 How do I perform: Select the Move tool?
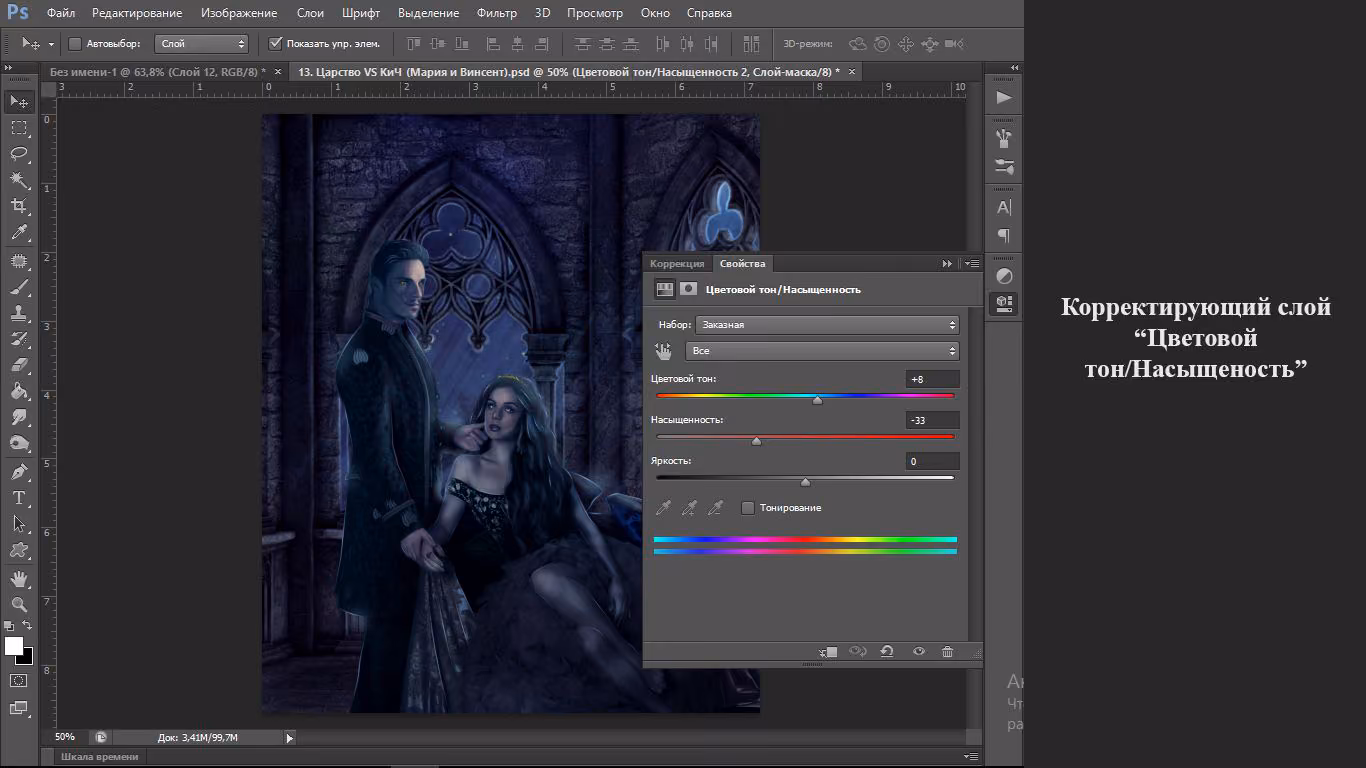[19, 101]
